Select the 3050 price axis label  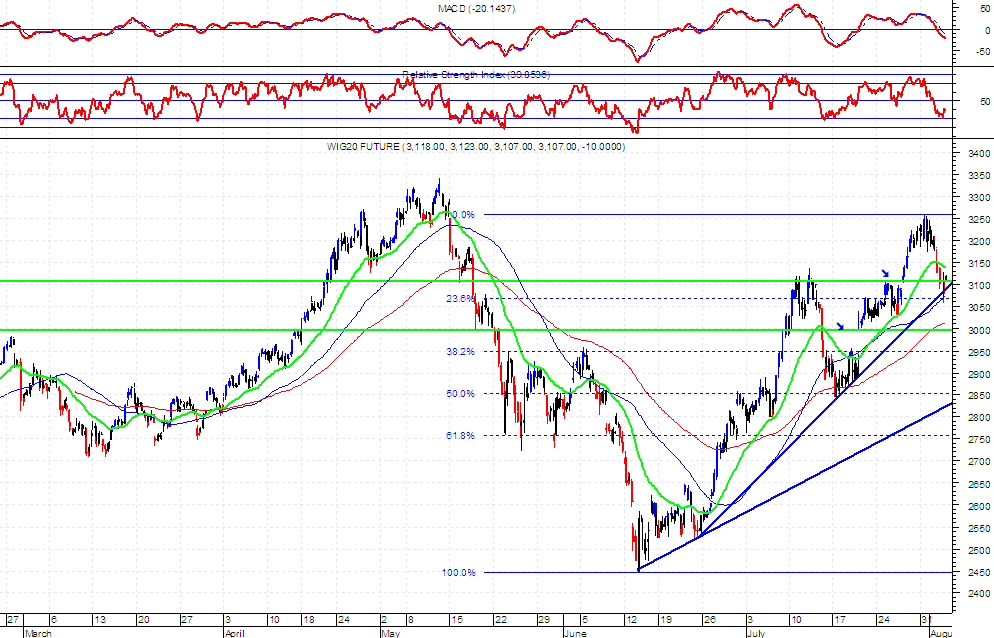[x=979, y=308]
